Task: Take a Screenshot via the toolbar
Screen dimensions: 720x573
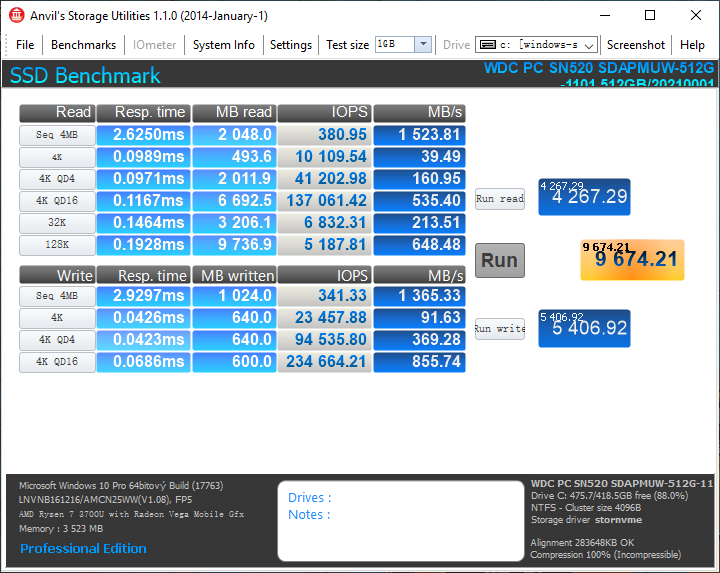Action: coord(636,45)
